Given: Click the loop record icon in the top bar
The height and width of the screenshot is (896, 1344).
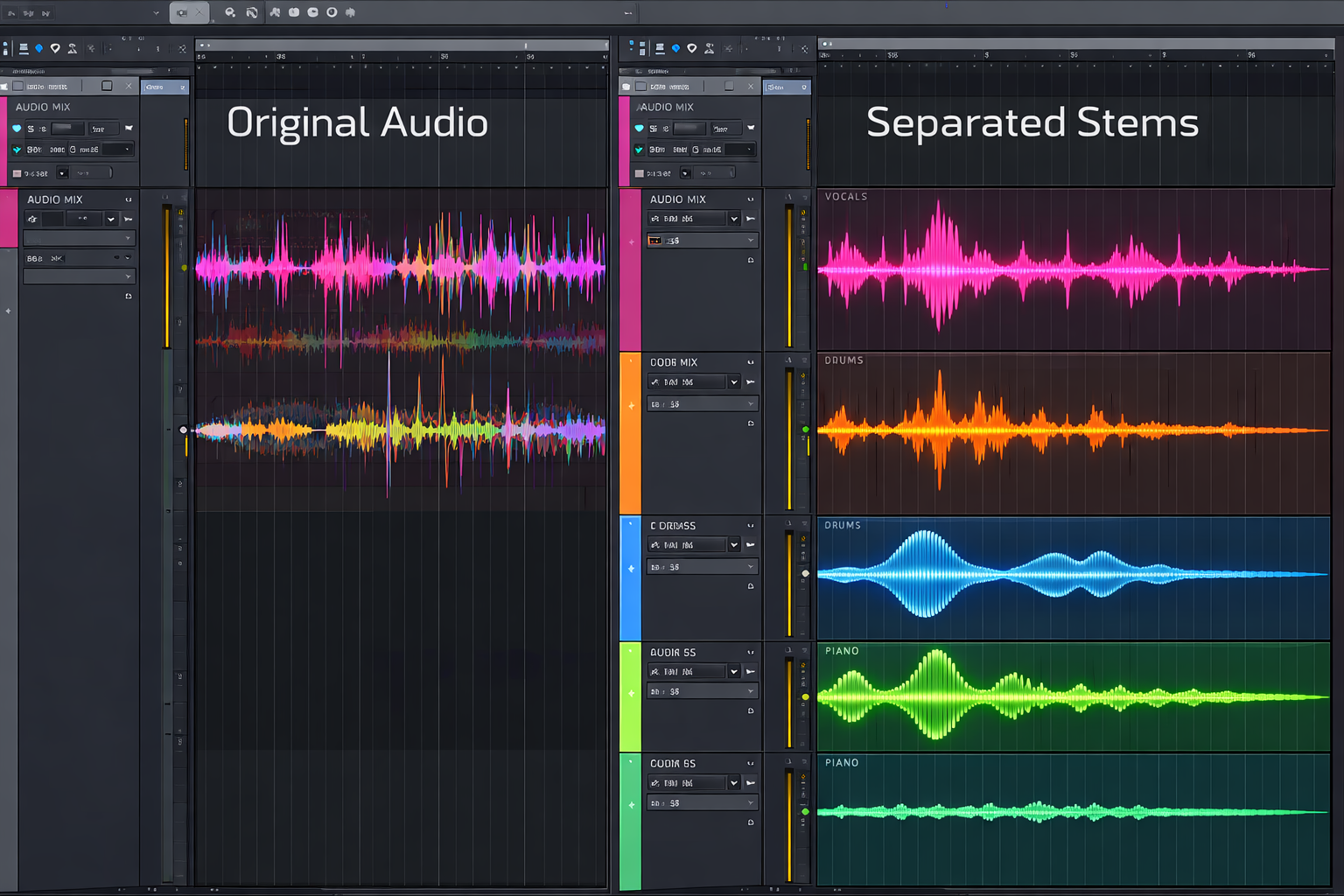Looking at the screenshot, I should point(331,12).
